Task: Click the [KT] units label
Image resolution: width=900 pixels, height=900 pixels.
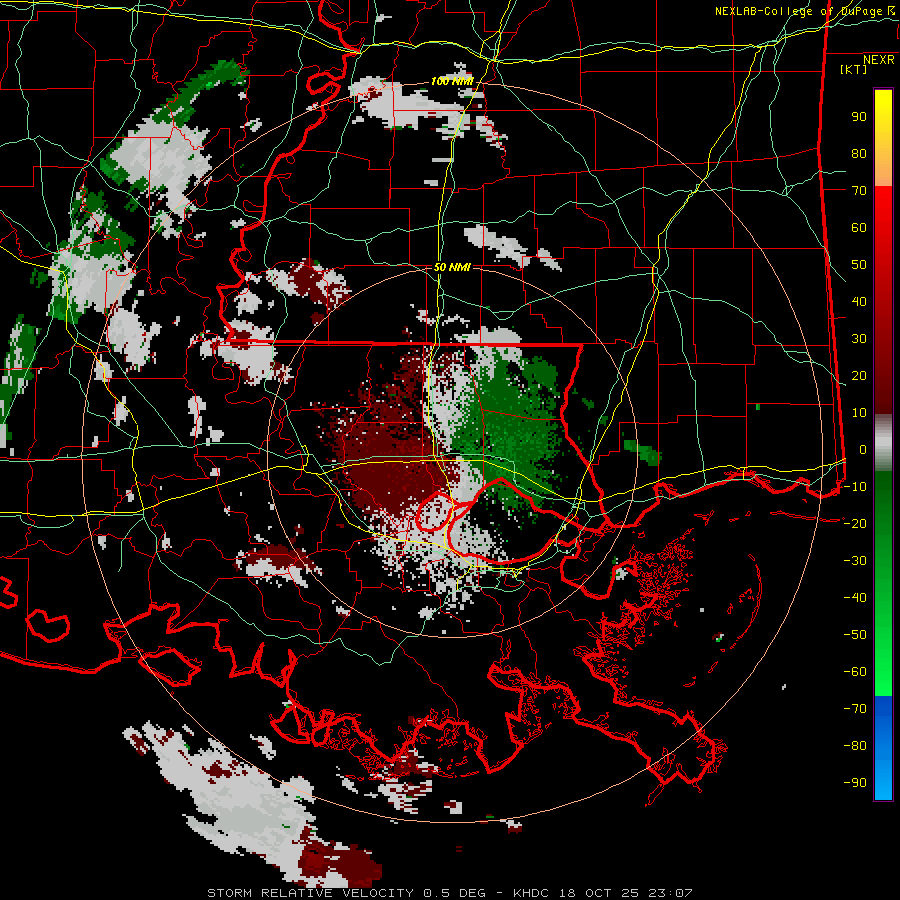Action: pyautogui.click(x=853, y=69)
